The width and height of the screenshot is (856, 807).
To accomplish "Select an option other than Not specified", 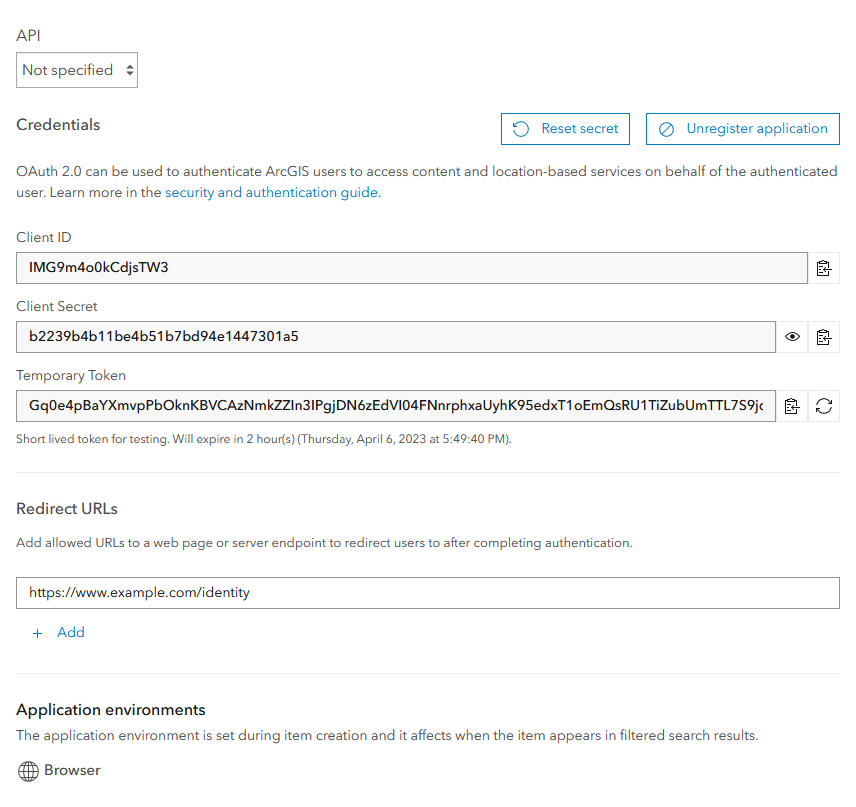I will [x=77, y=70].
